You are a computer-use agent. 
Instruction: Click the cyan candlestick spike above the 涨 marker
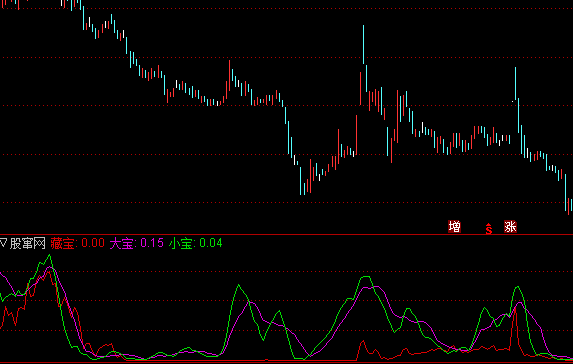click(516, 83)
